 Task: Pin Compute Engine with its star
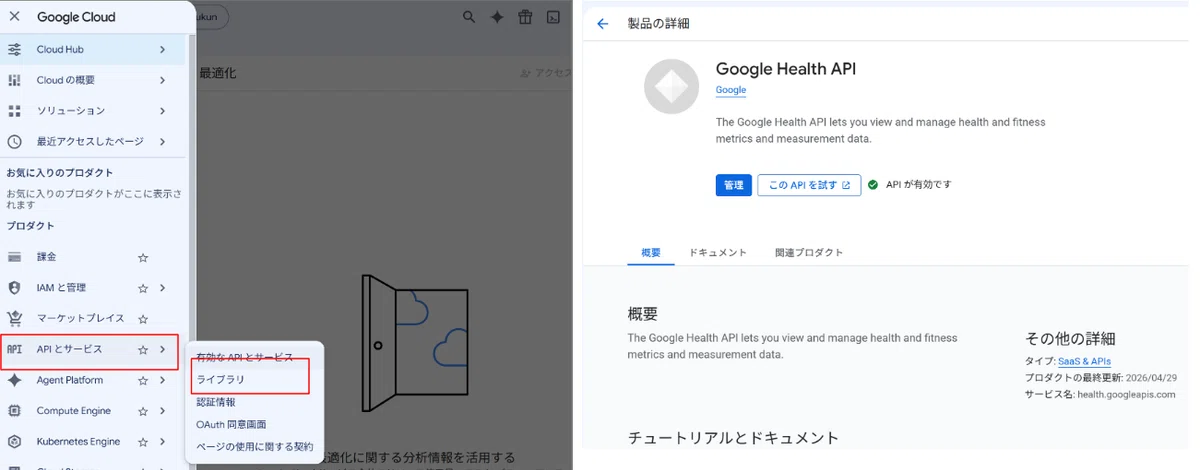click(143, 411)
